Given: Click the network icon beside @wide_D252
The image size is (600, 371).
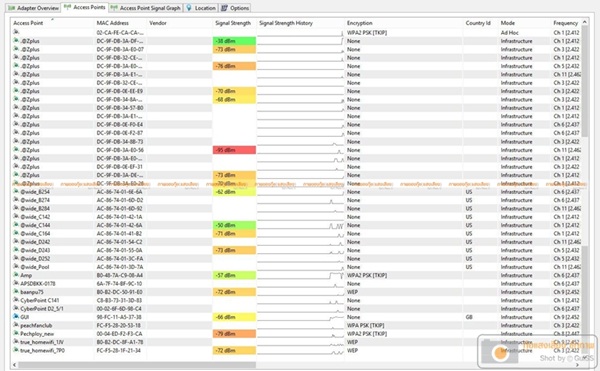Looking at the screenshot, I should [16, 259].
